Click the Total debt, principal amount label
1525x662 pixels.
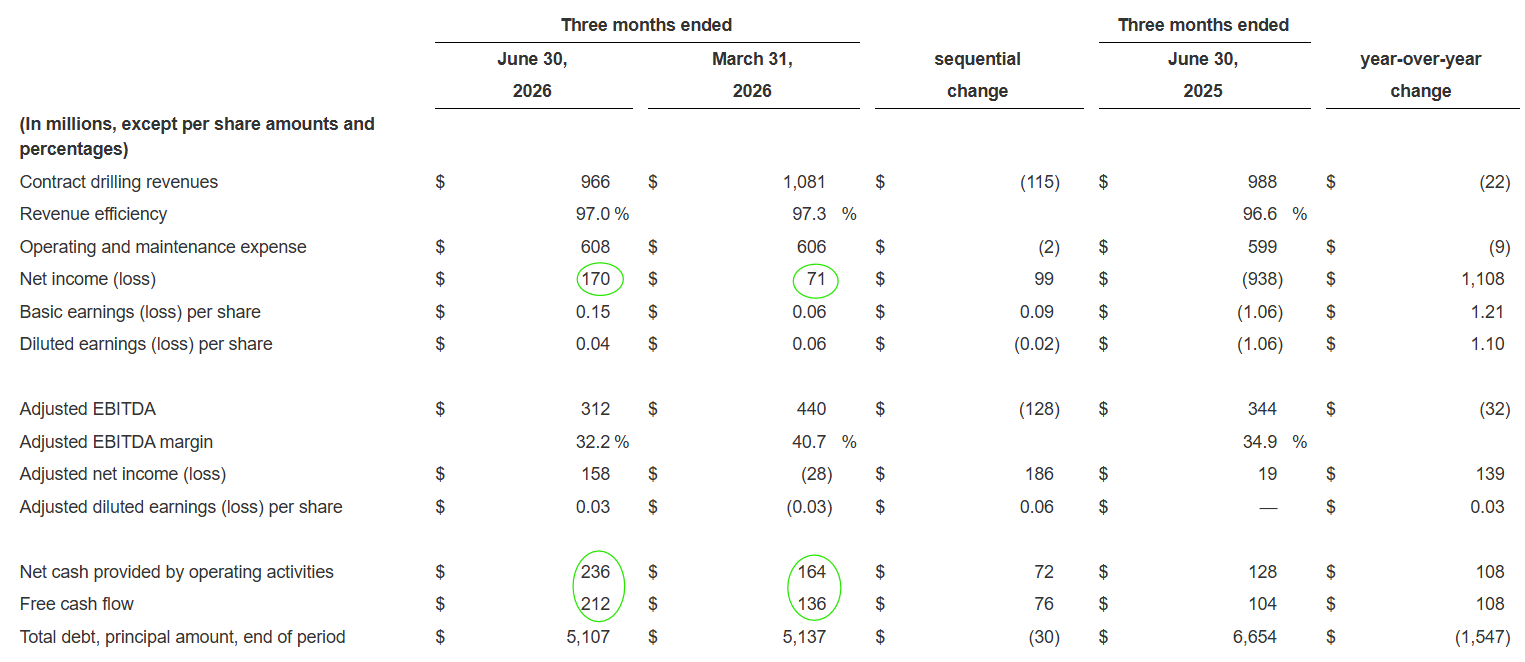pyautogui.click(x=182, y=637)
